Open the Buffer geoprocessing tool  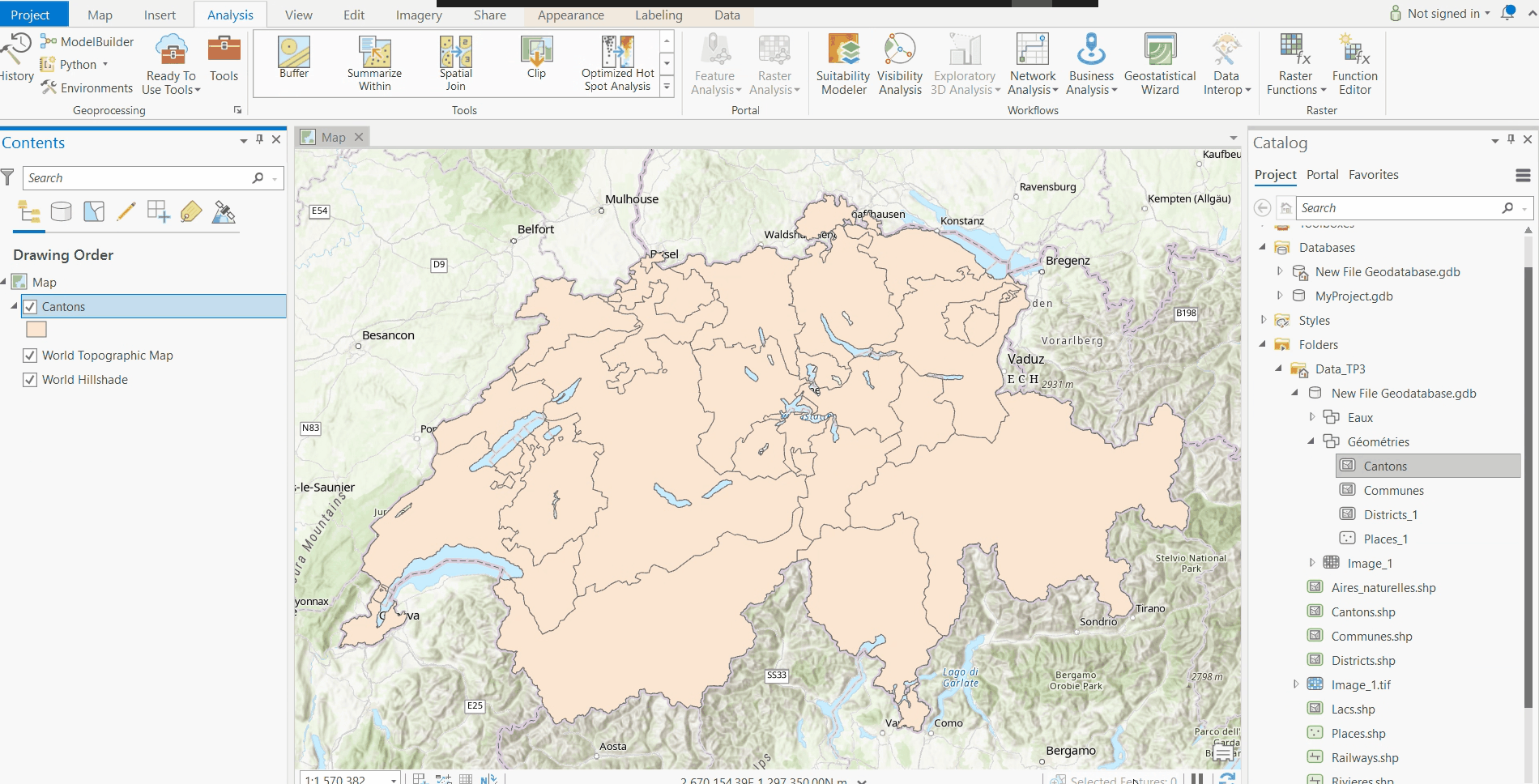point(294,58)
